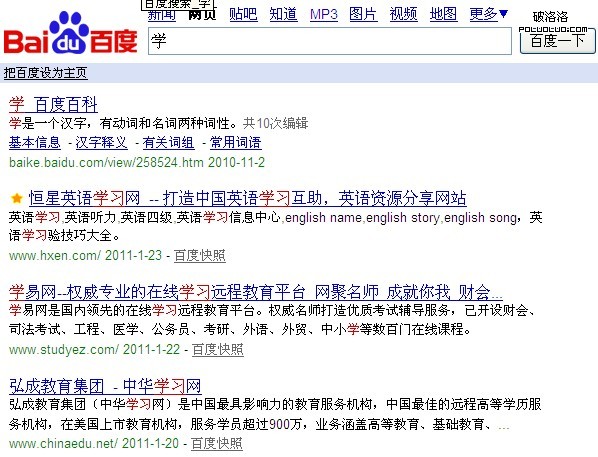Open the MP3 search tab
Viewport: 598px width, 457px height.
[324, 14]
